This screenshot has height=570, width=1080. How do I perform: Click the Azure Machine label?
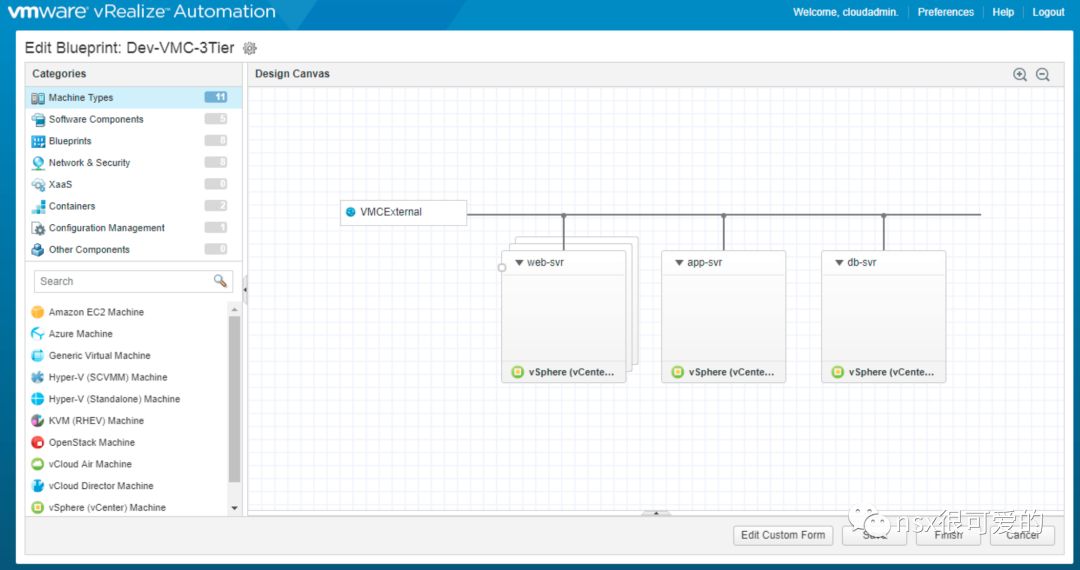coord(81,334)
